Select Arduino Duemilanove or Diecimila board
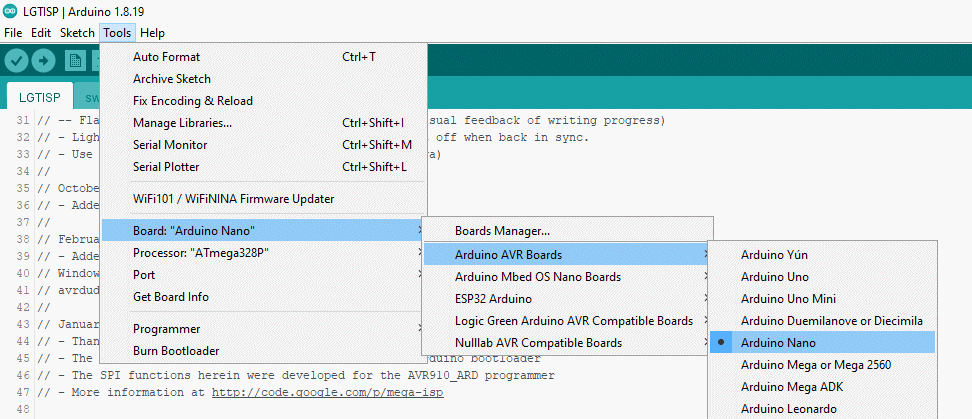Screen dimensions: 972x419 pos(823,320)
